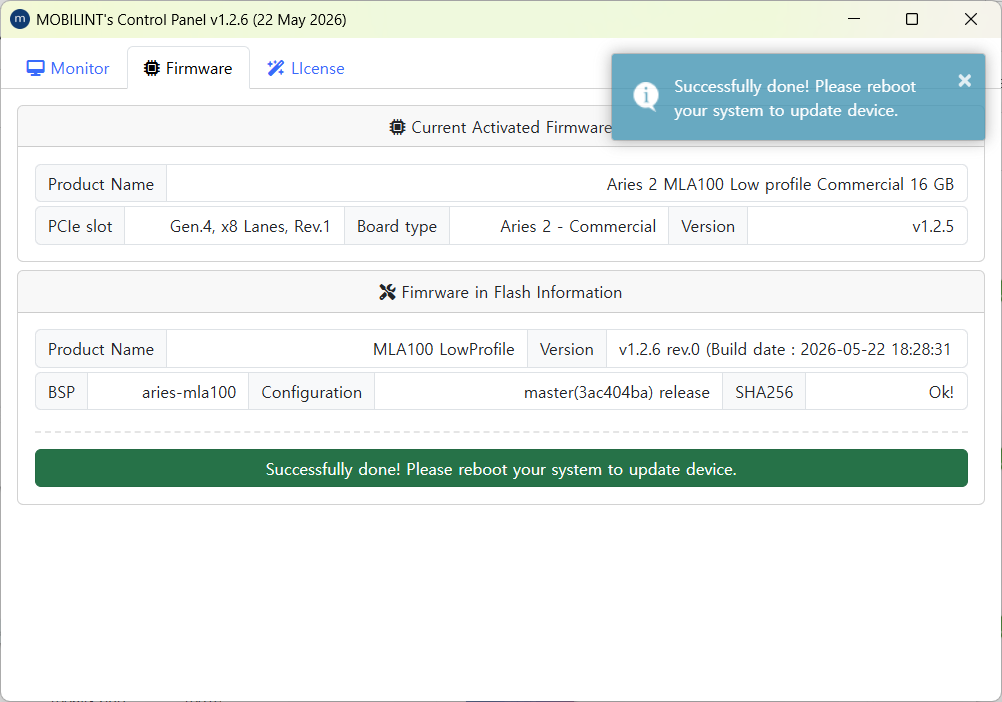Click the monitor screen icon

[x=35, y=68]
